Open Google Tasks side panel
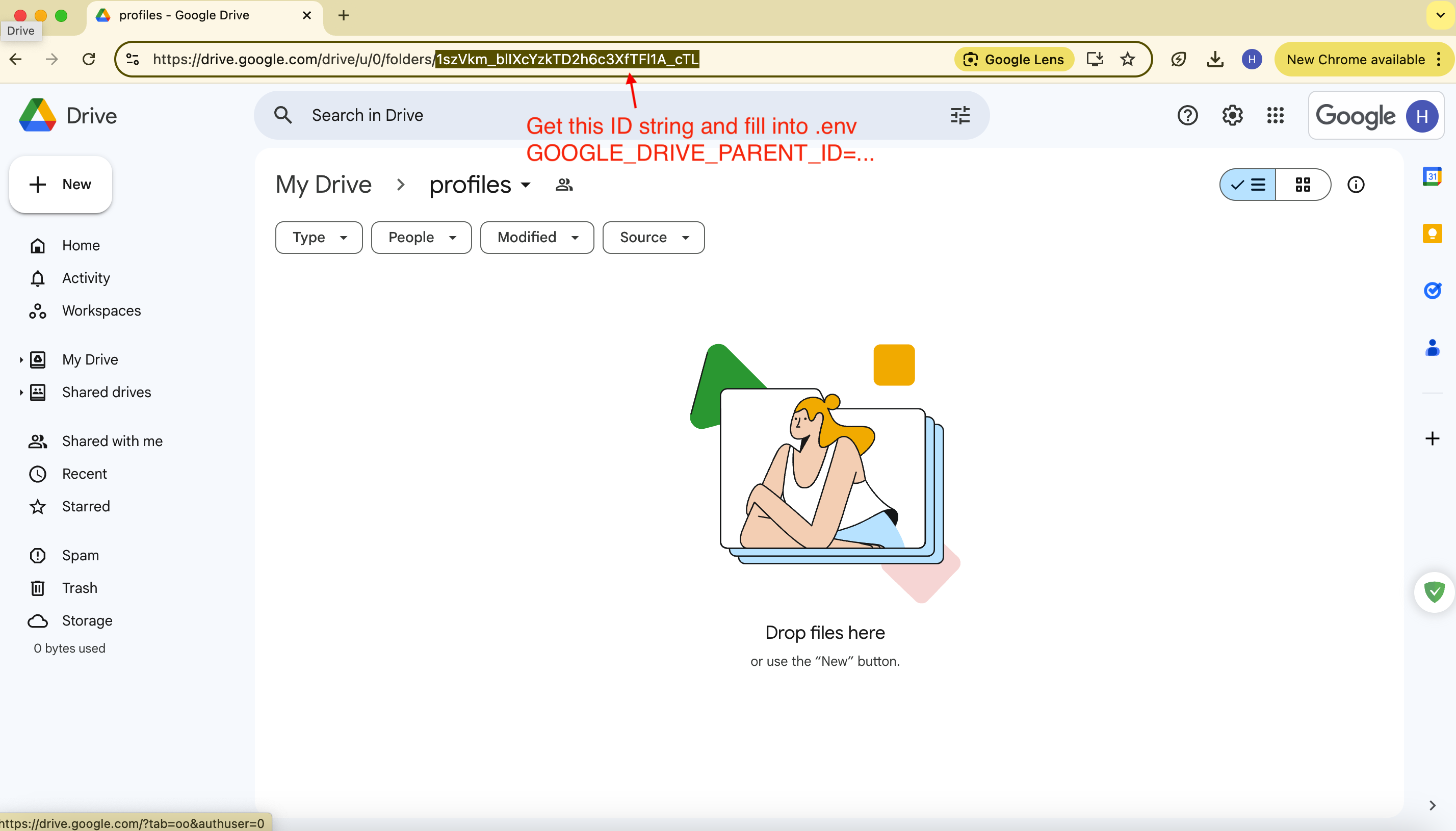1456x831 pixels. tap(1432, 291)
